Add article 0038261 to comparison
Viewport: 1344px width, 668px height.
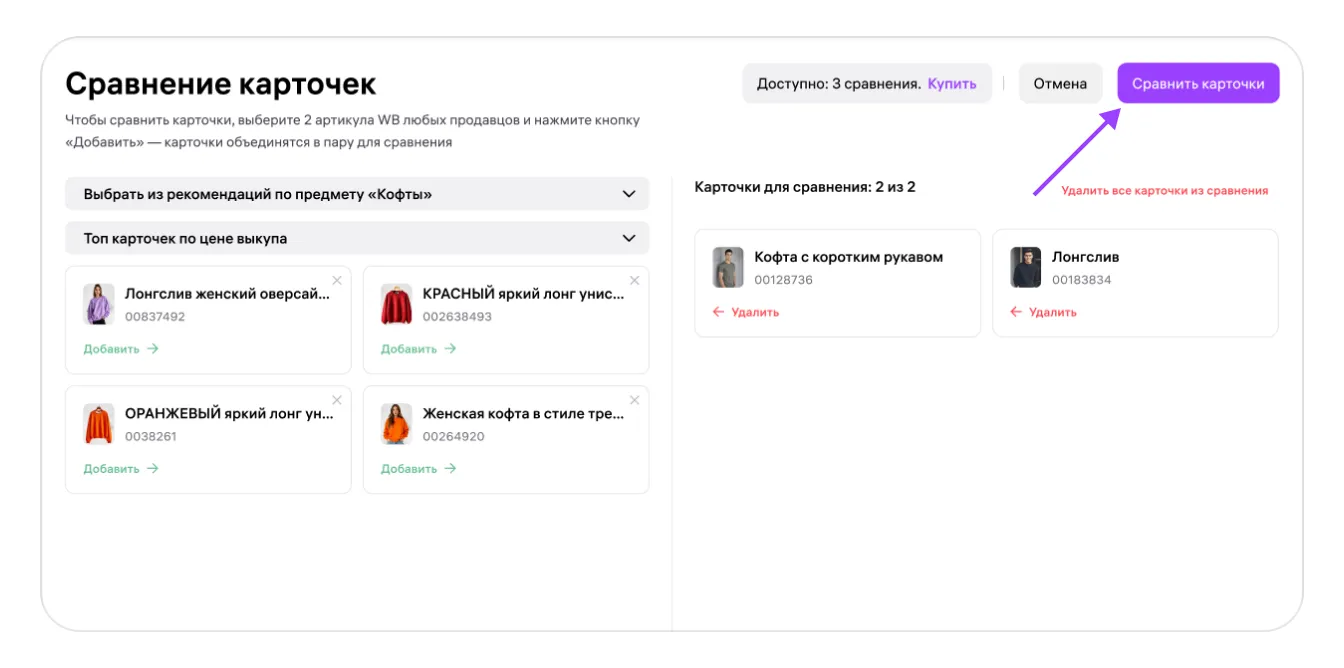click(x=121, y=468)
